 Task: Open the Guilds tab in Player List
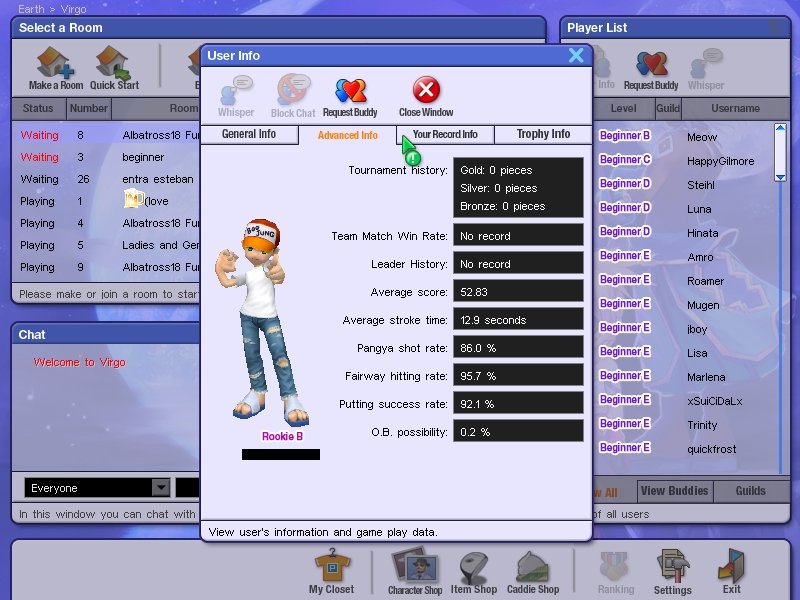[751, 491]
